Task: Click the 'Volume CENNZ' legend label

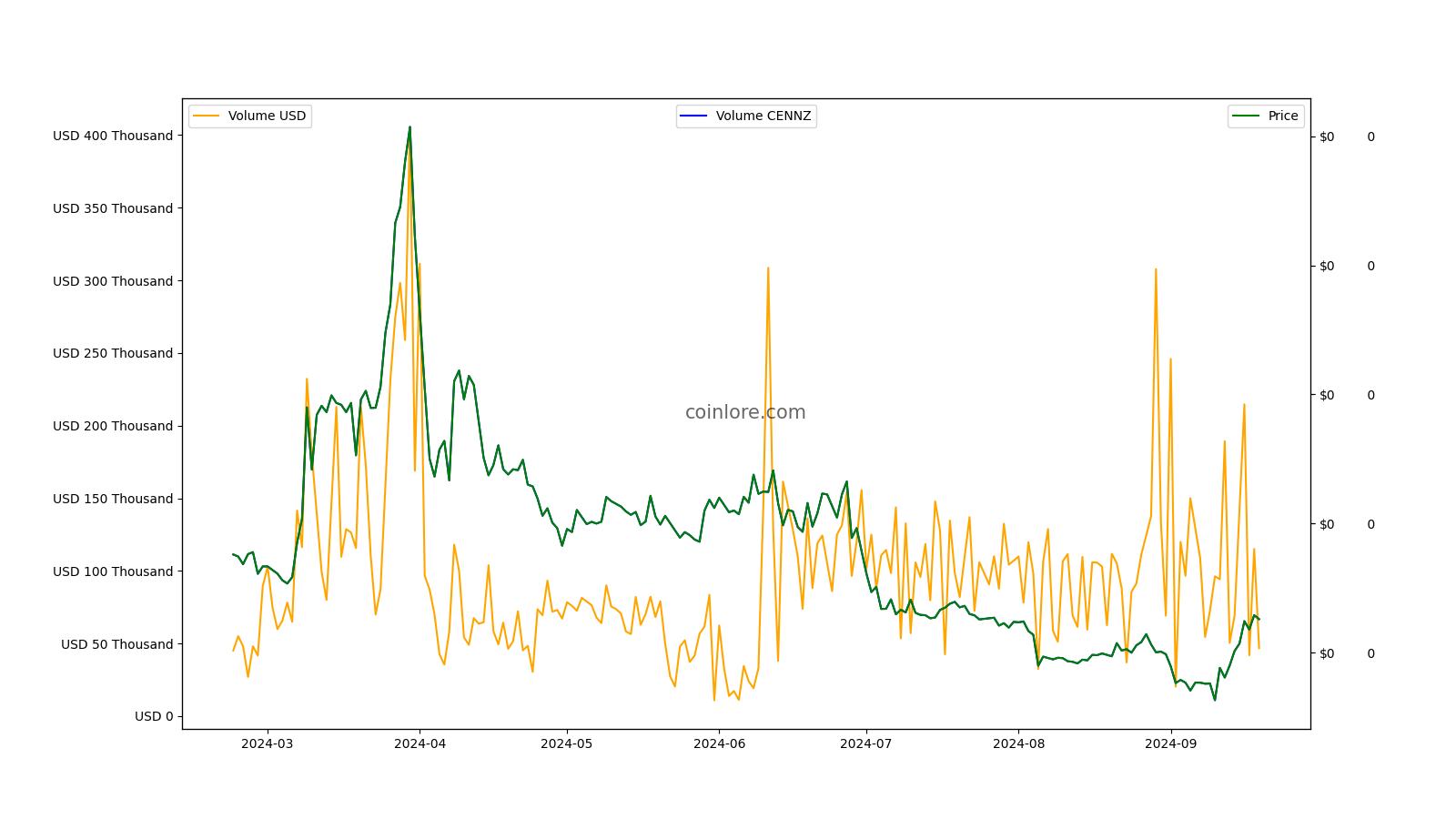Action: coord(763,116)
